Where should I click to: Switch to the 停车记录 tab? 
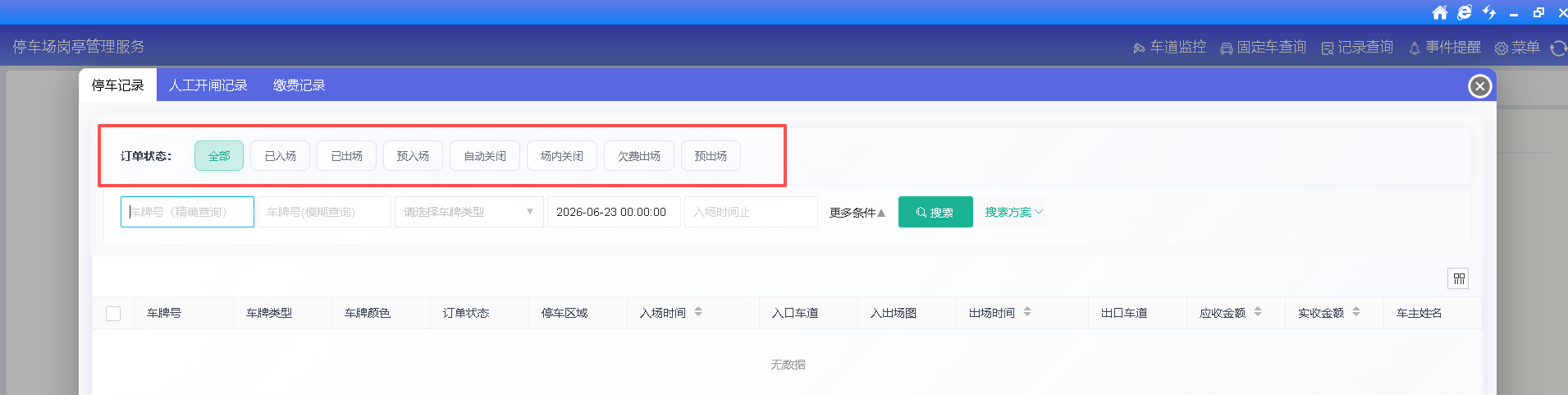[117, 85]
